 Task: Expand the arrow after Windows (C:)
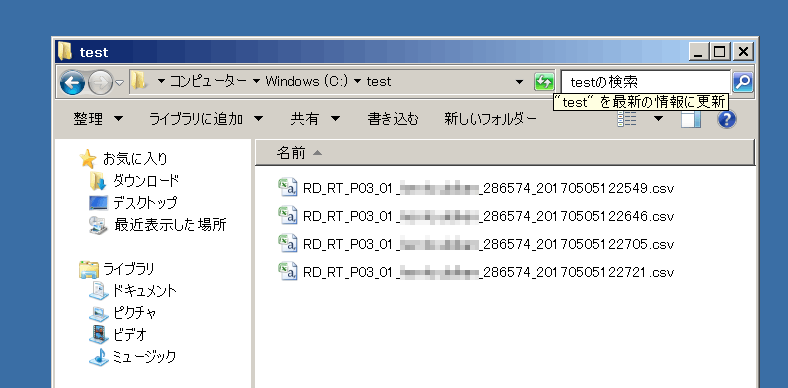[357, 81]
